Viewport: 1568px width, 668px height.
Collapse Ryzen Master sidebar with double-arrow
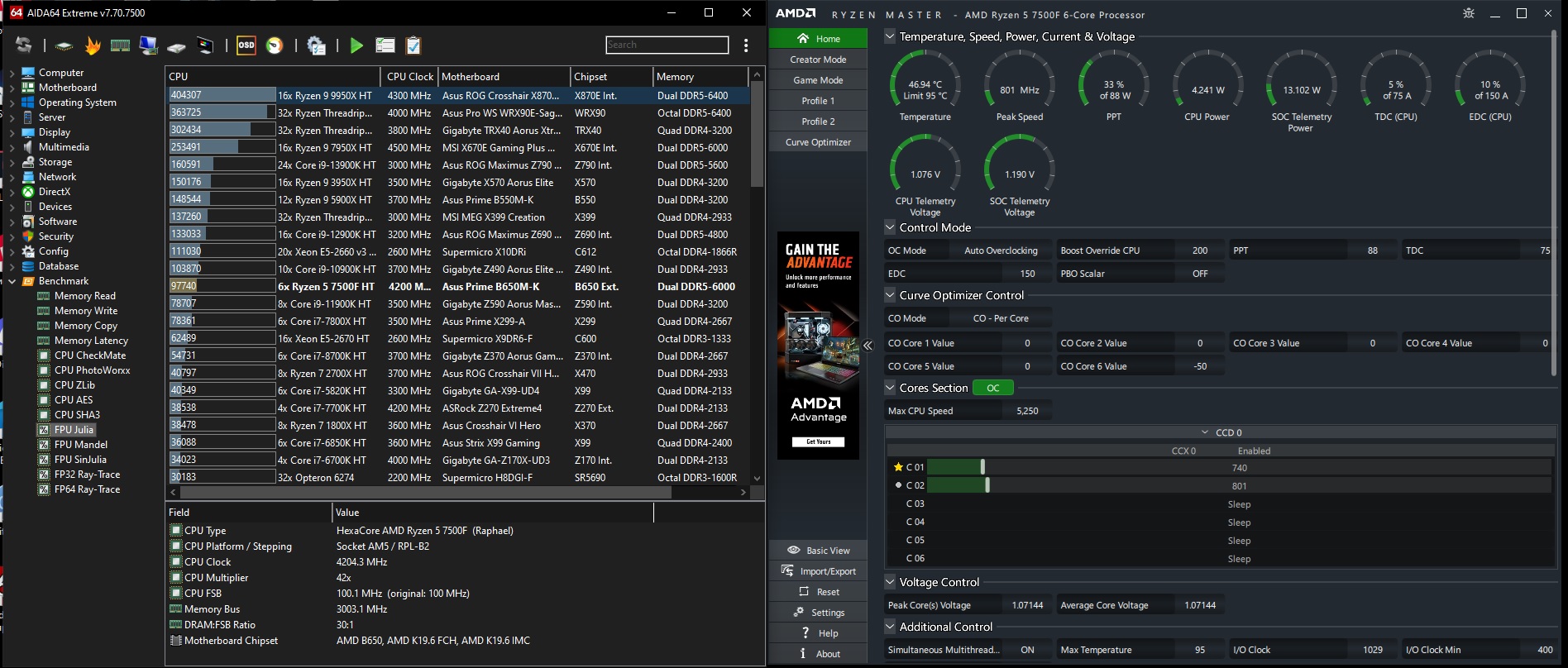868,346
